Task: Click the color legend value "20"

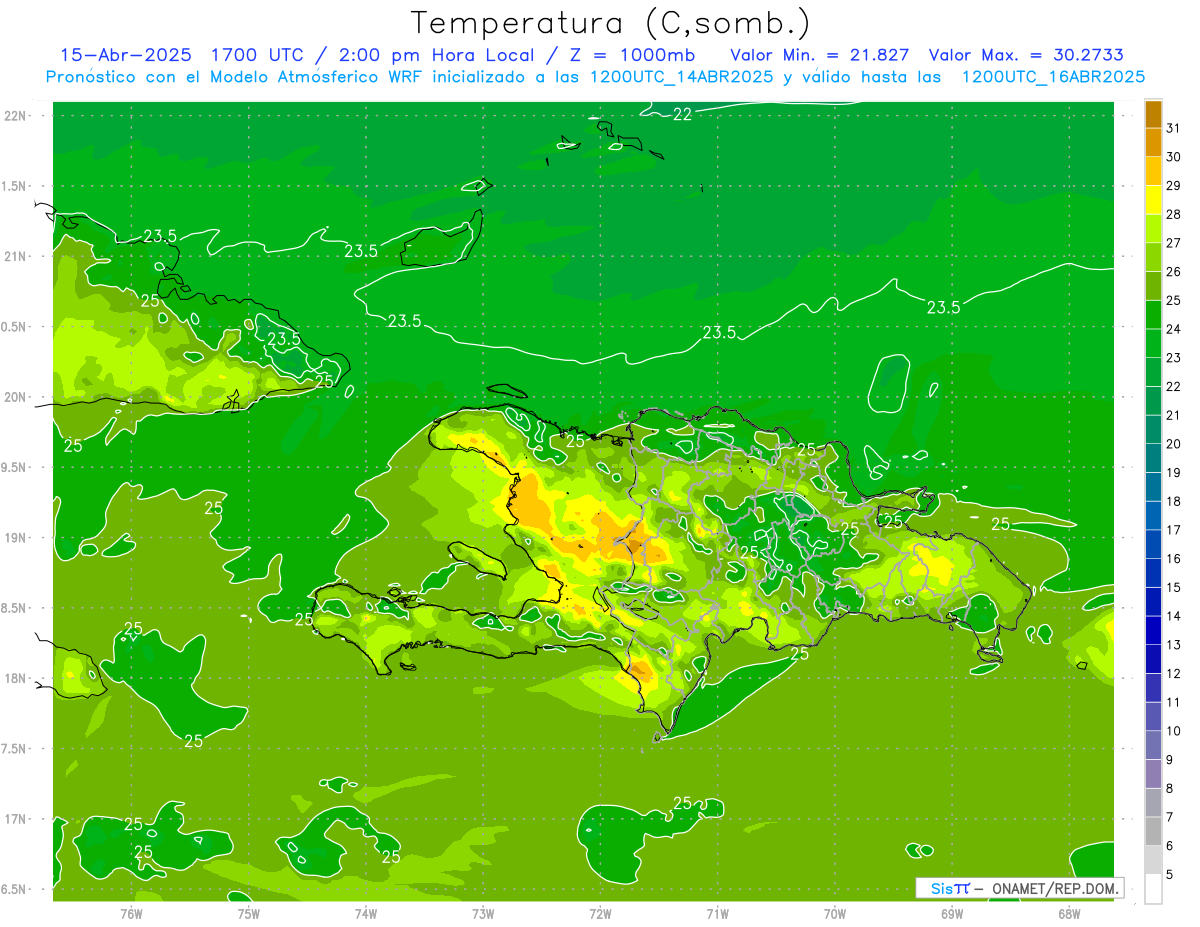Action: click(x=1174, y=444)
